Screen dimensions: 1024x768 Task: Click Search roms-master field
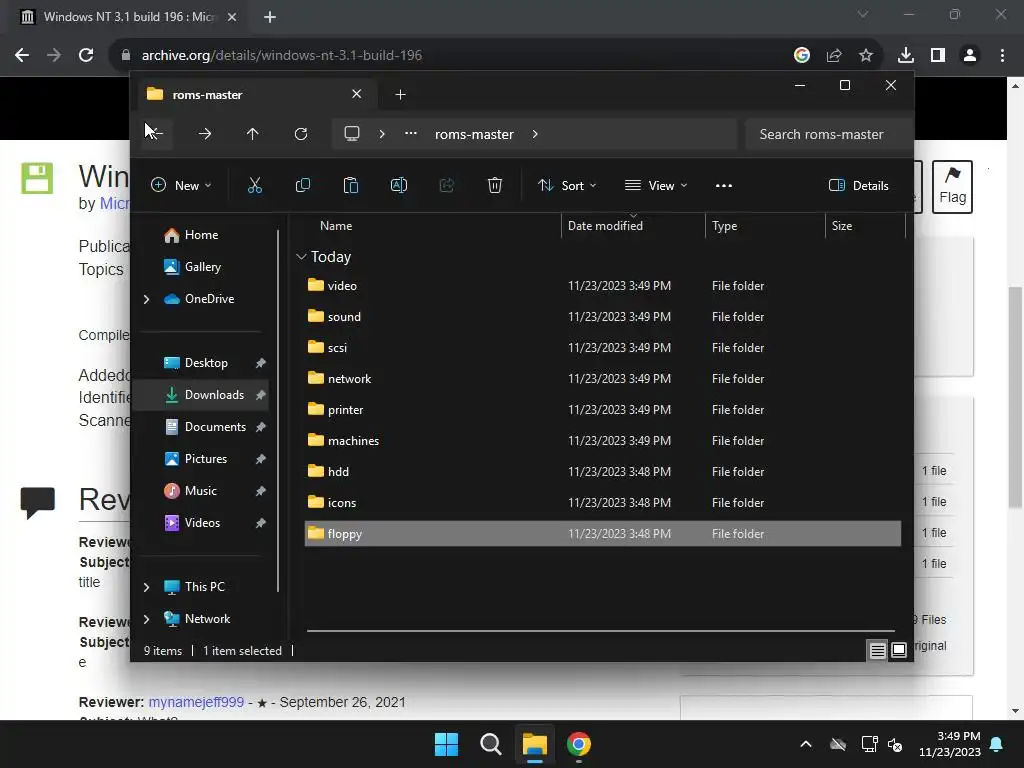pyautogui.click(x=827, y=134)
